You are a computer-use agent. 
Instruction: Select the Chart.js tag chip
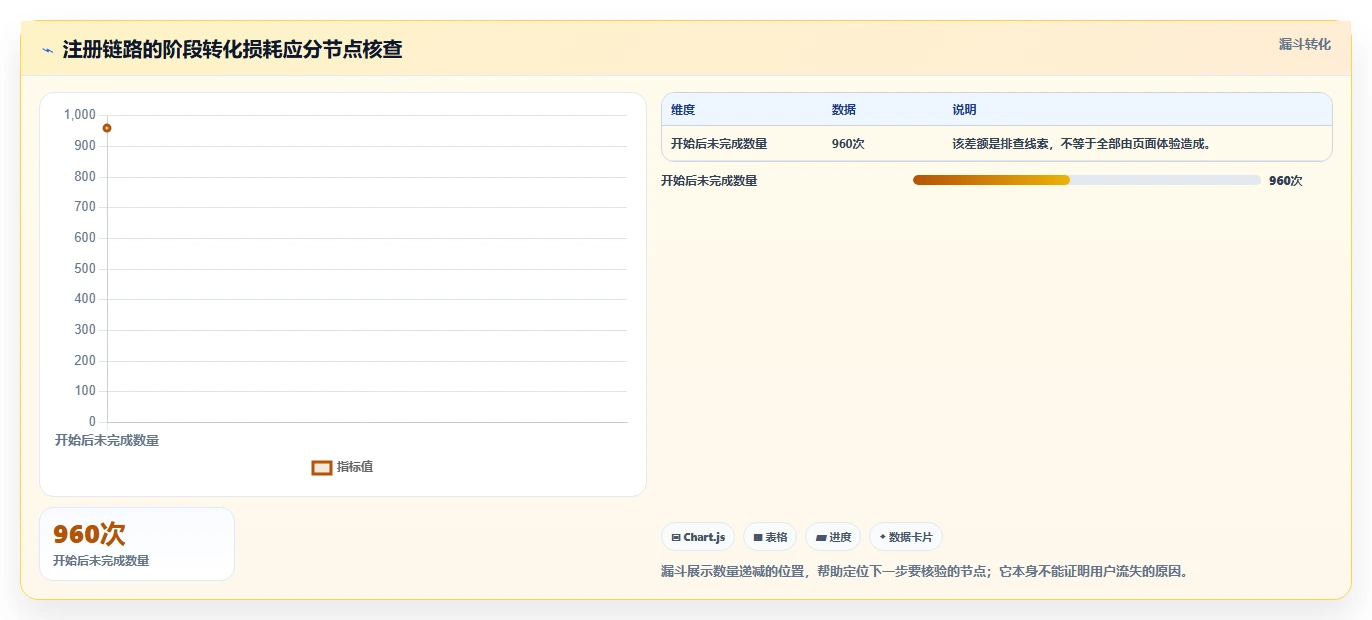point(698,537)
